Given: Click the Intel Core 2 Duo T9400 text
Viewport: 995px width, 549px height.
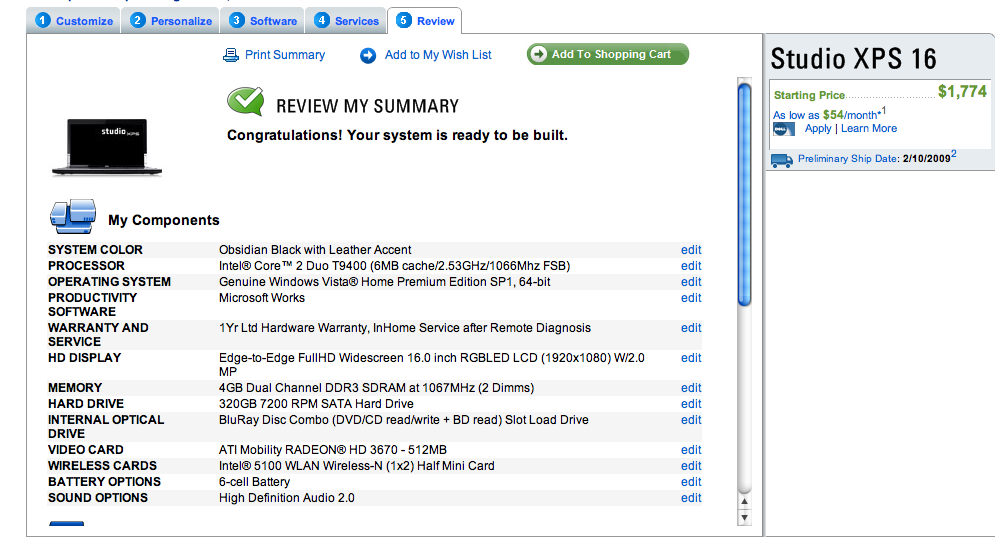Looking at the screenshot, I should pyautogui.click(x=394, y=266).
